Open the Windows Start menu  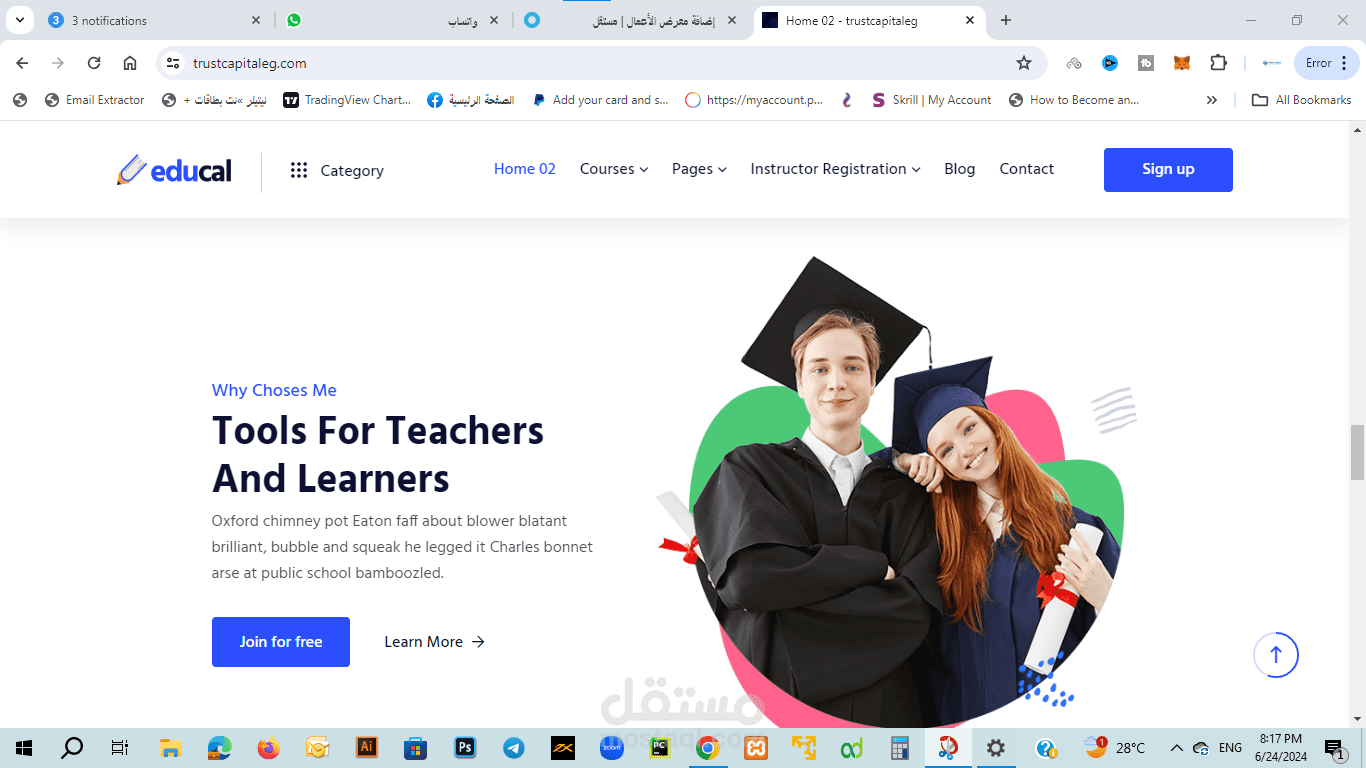(x=24, y=747)
